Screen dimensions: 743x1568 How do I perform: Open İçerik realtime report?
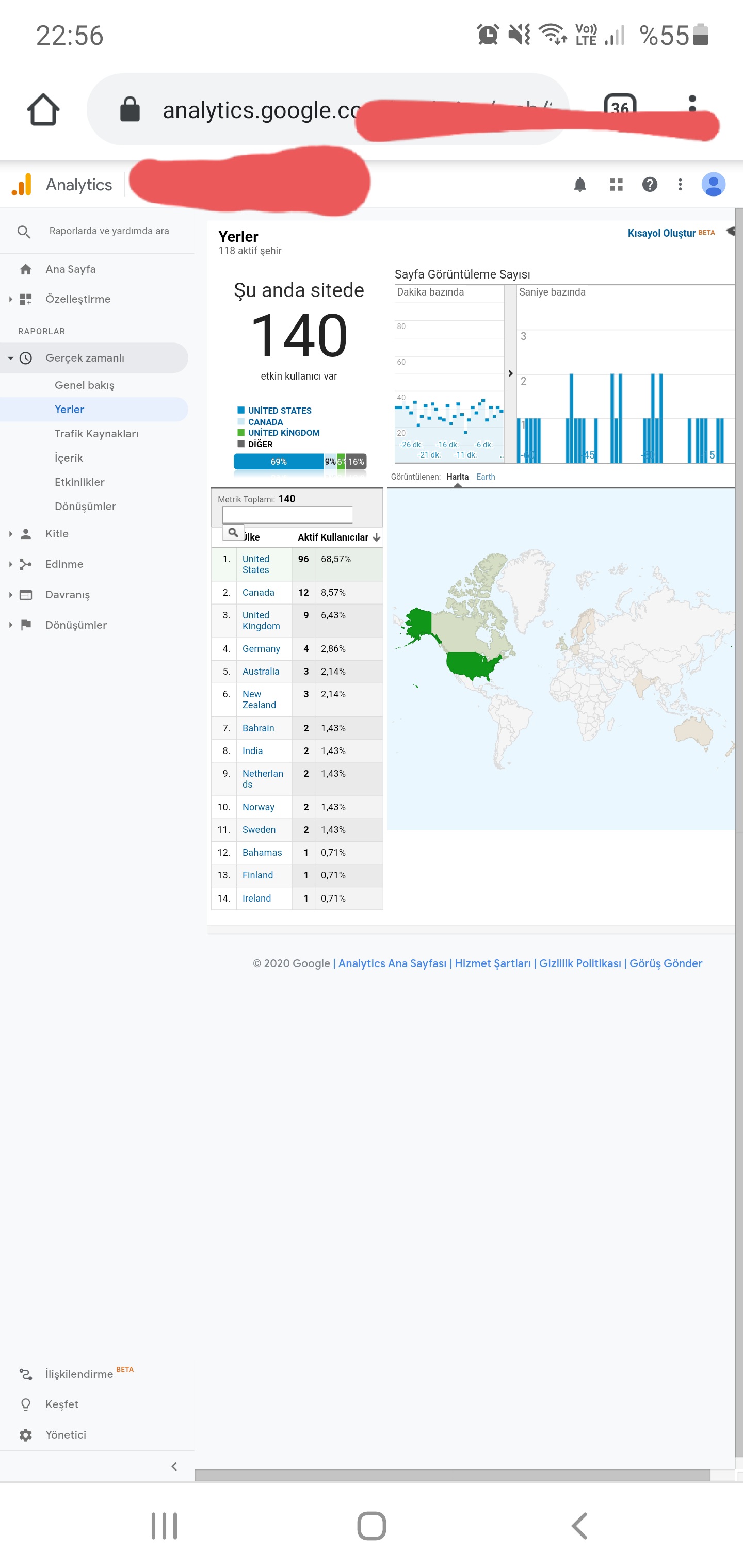click(69, 458)
